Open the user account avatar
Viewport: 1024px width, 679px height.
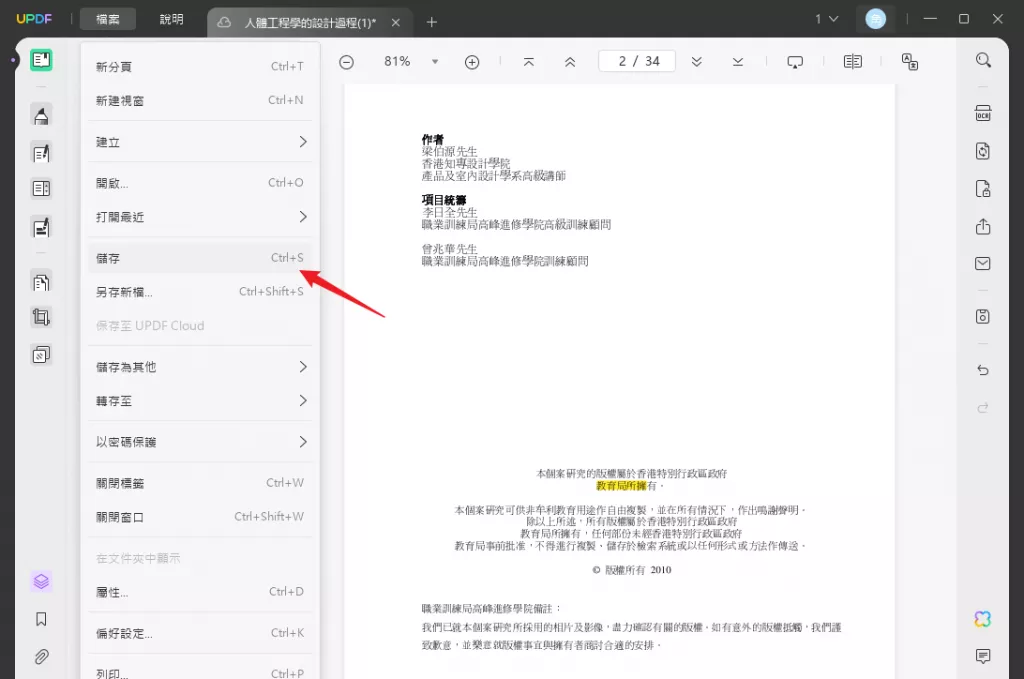875,19
